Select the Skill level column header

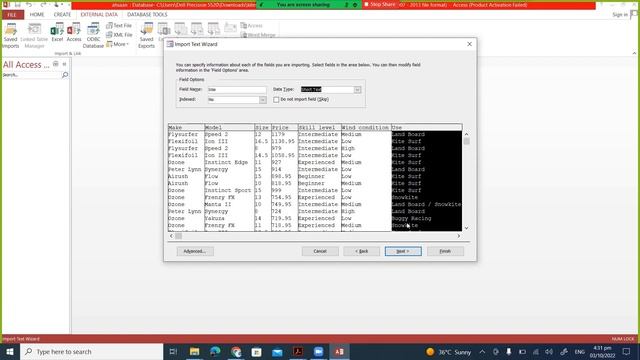[319, 127]
